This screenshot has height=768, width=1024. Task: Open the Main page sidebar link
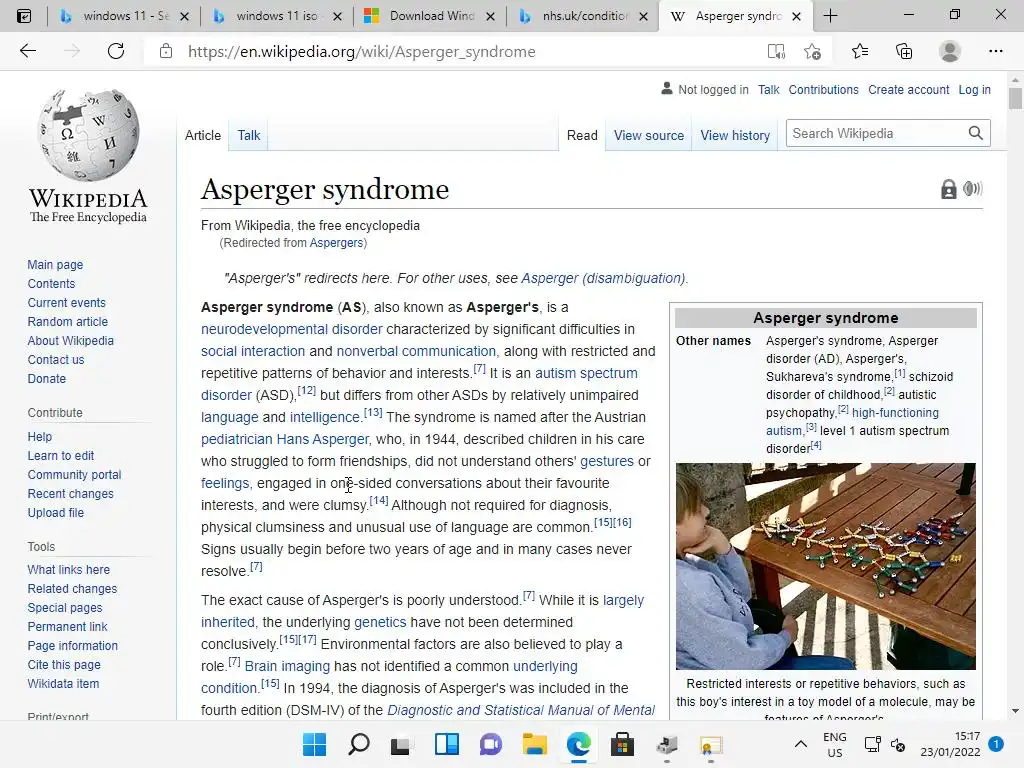55,264
